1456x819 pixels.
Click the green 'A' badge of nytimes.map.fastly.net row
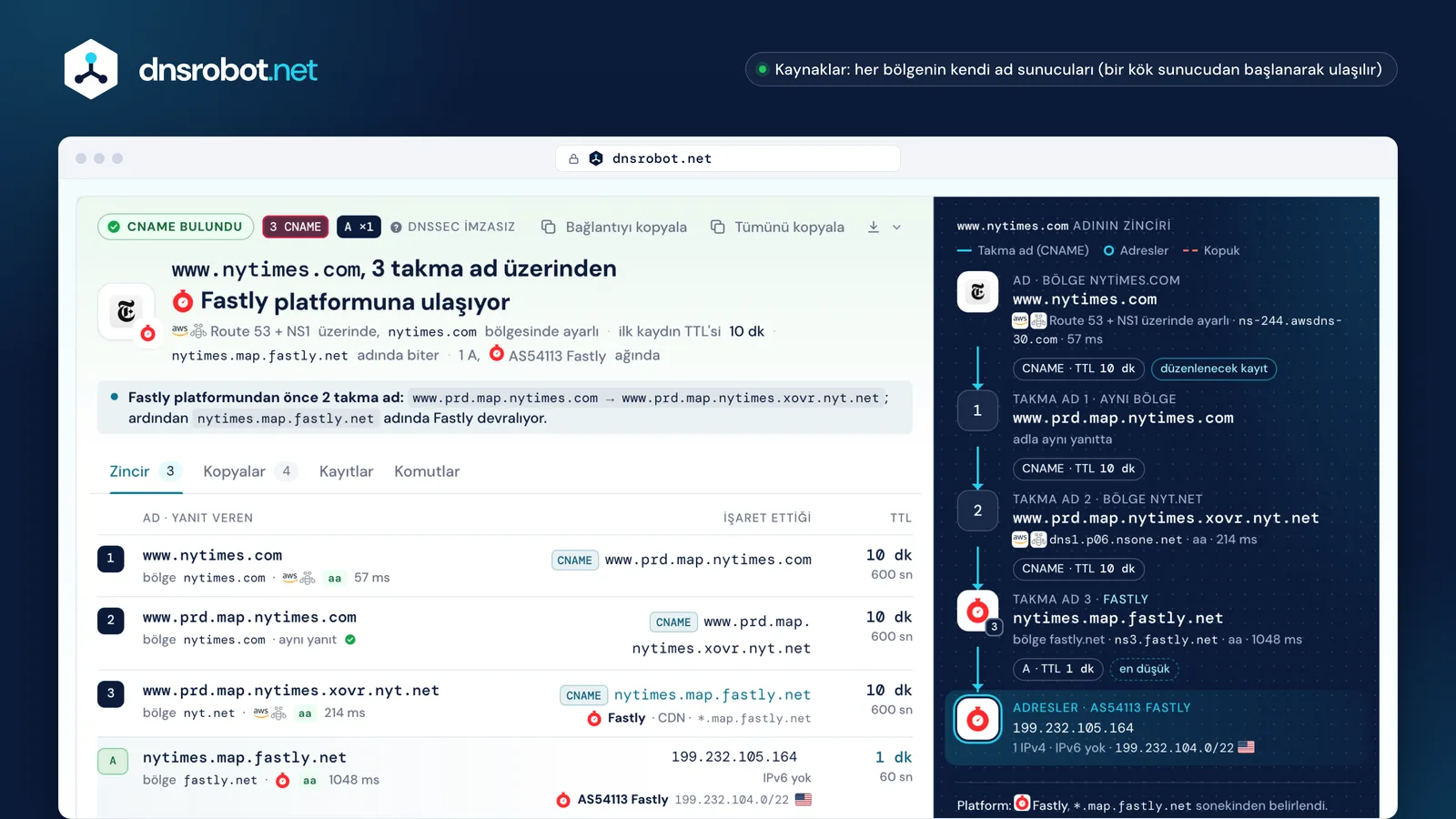[x=113, y=761]
